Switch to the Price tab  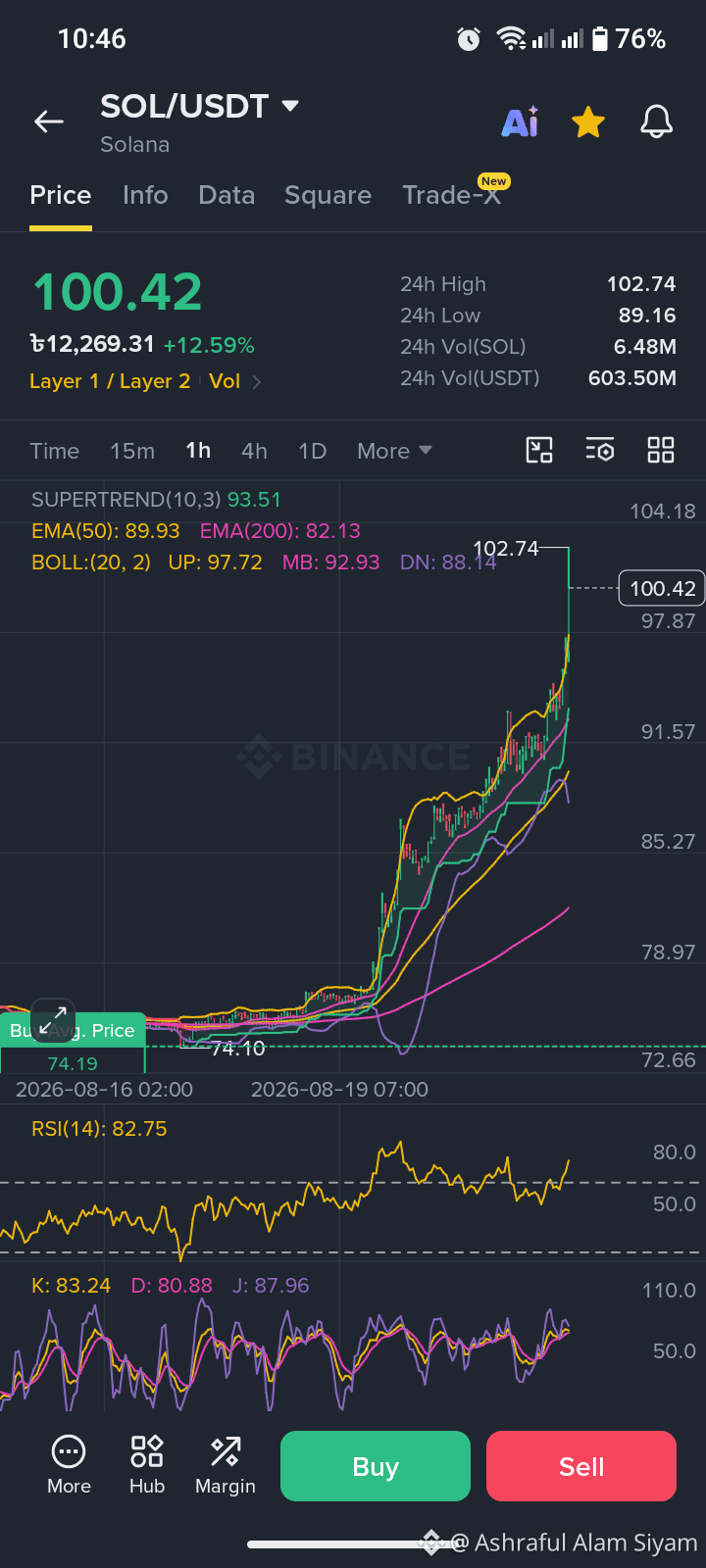tap(61, 195)
